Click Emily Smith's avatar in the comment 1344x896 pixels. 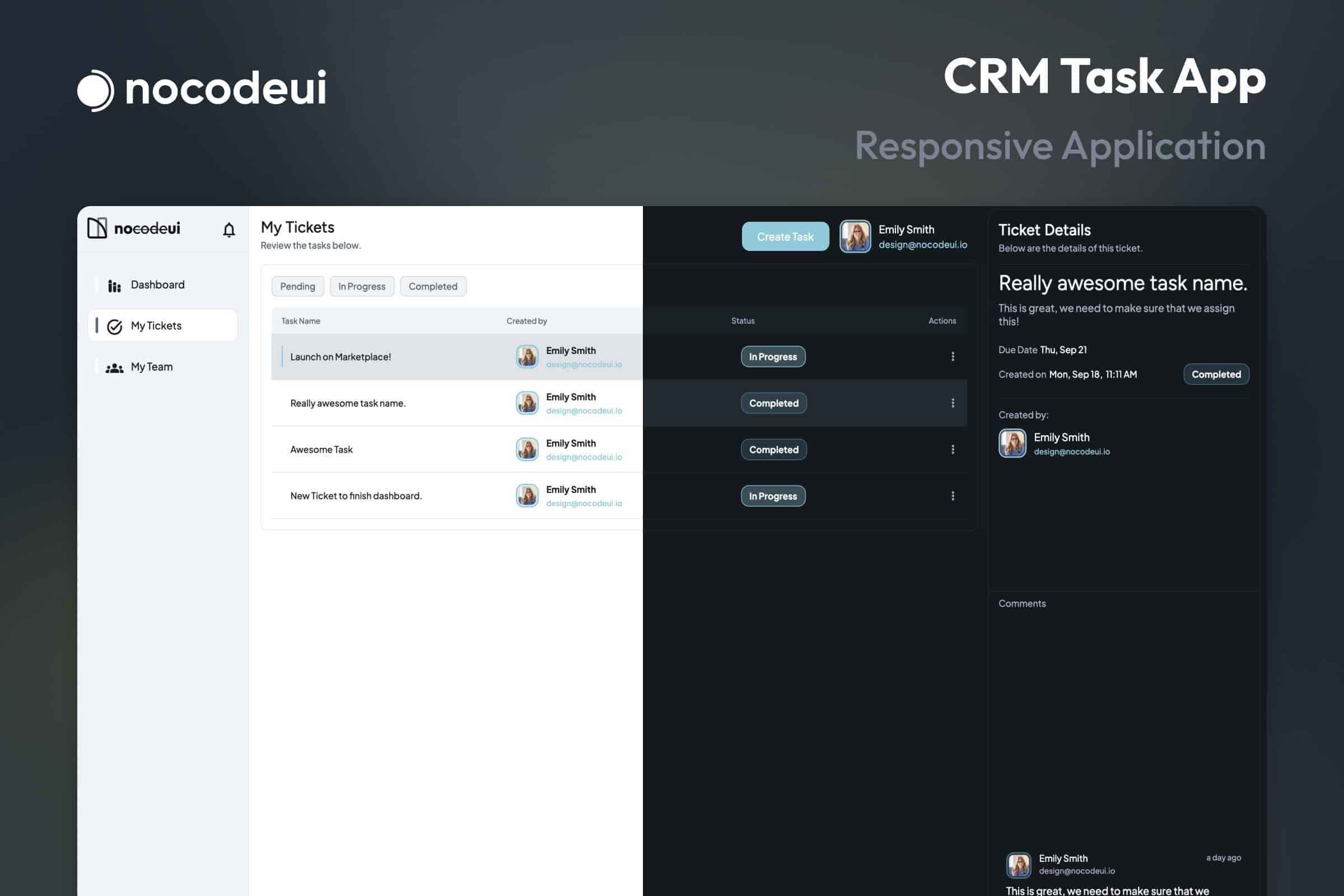1019,865
